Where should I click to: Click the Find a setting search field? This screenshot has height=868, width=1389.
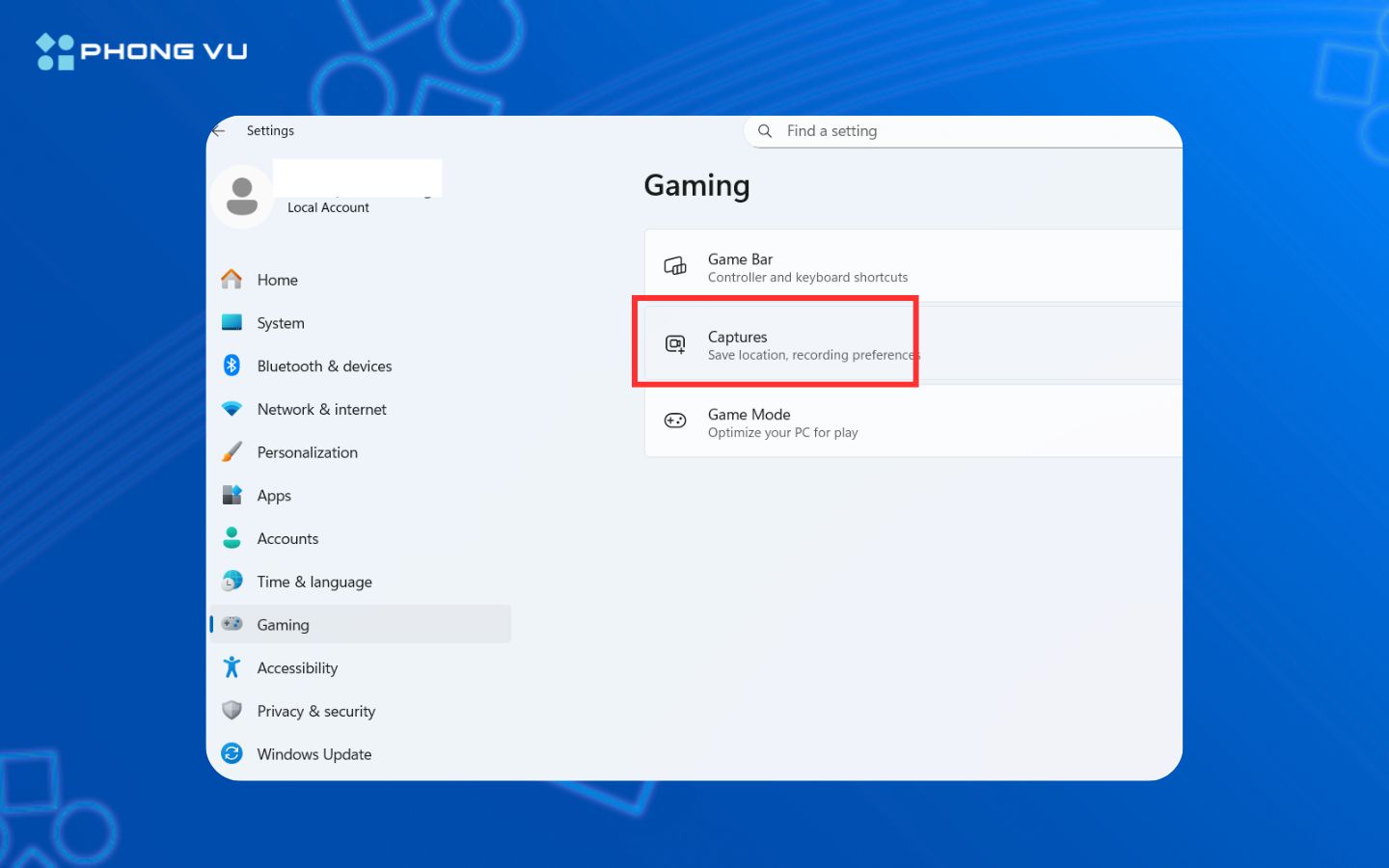[868, 131]
